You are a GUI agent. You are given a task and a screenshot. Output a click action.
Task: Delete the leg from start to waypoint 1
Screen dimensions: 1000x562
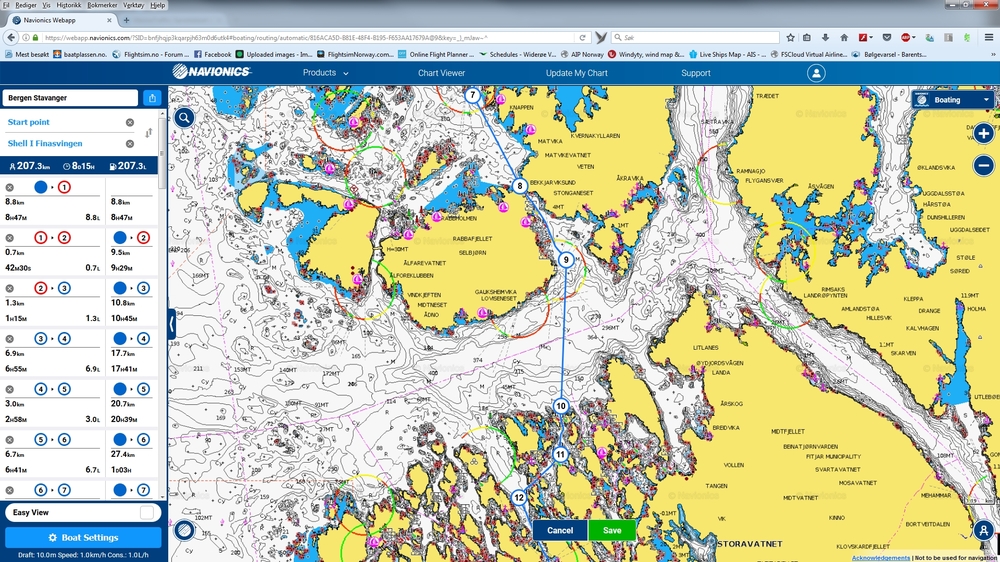pyautogui.click(x=10, y=188)
